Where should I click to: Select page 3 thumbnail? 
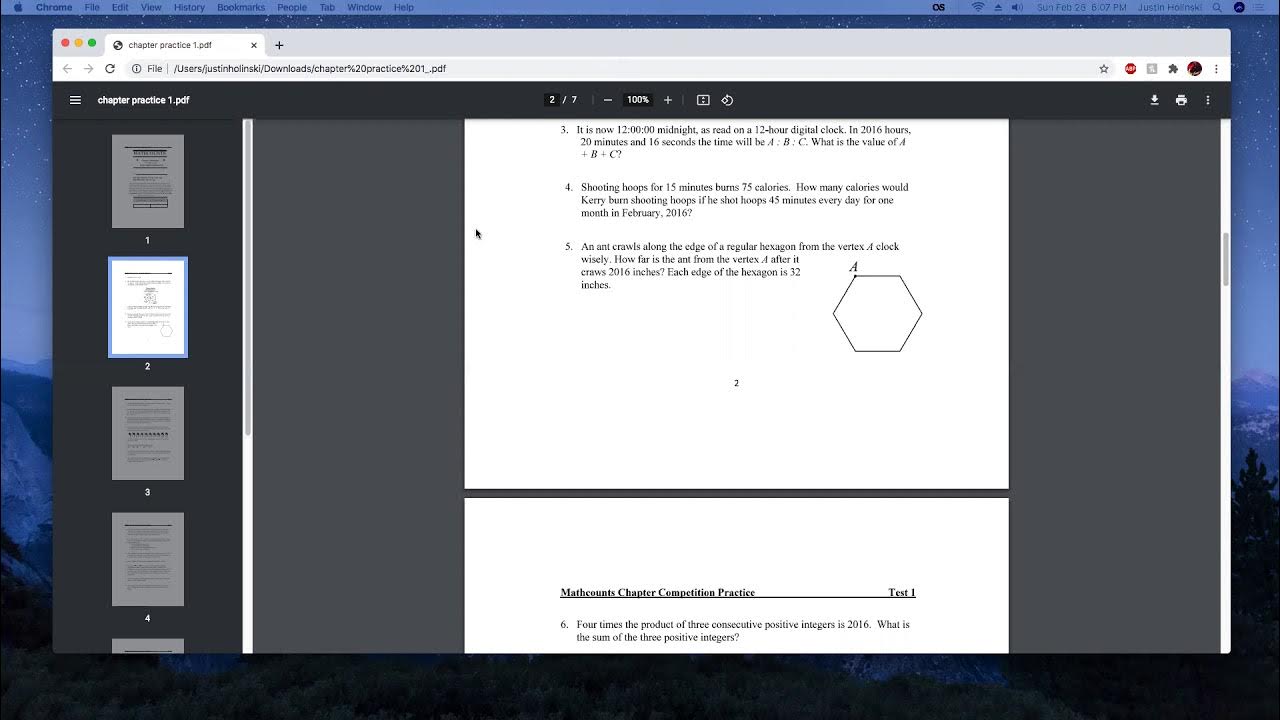point(148,433)
